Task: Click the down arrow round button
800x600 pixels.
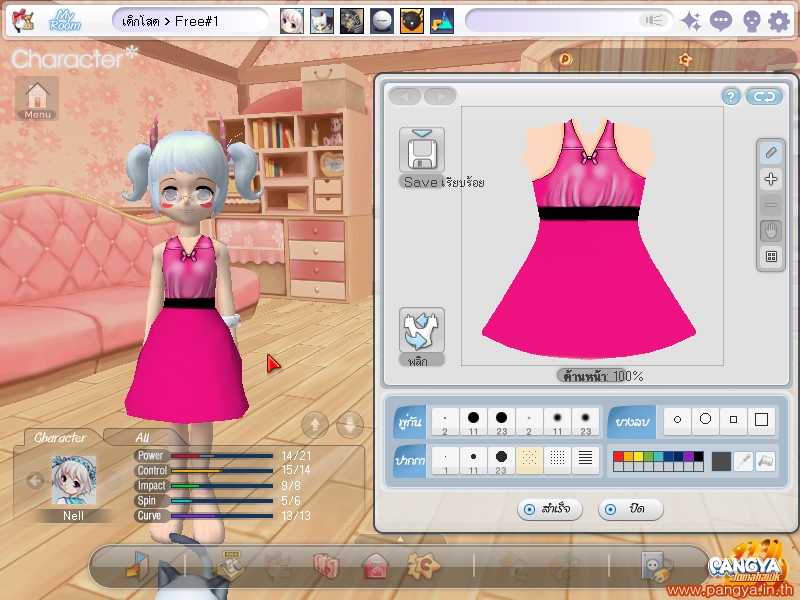Action: (350, 424)
